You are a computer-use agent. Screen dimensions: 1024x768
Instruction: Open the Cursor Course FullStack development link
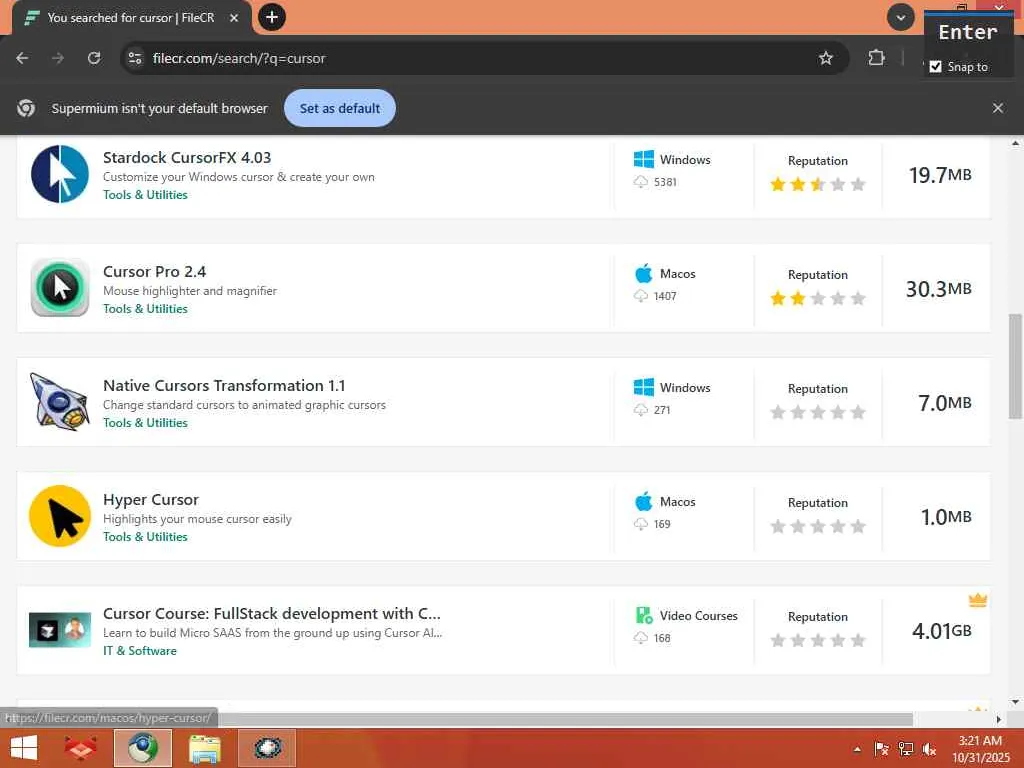(x=272, y=613)
